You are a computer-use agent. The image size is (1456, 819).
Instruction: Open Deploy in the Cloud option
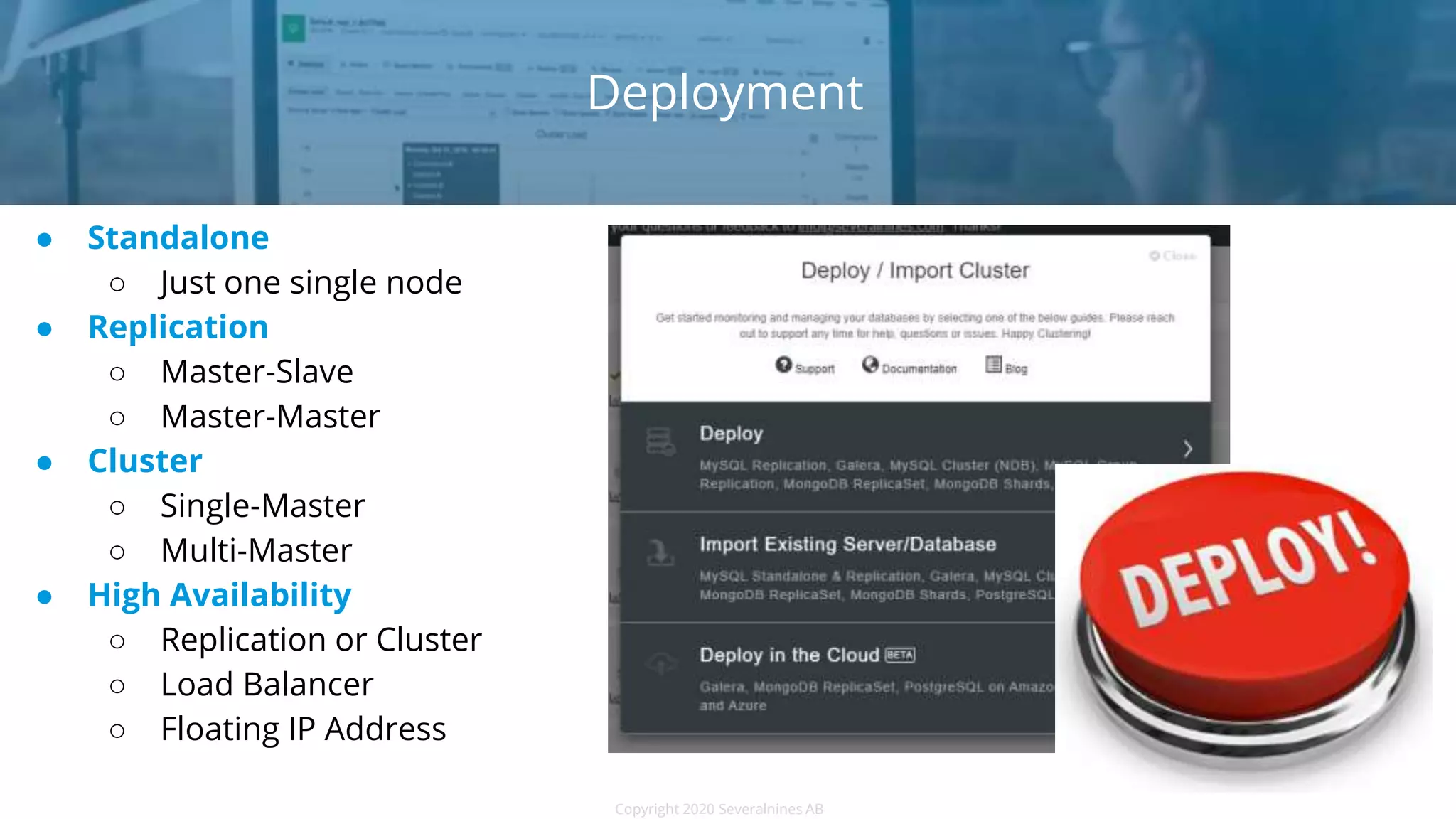click(x=789, y=655)
